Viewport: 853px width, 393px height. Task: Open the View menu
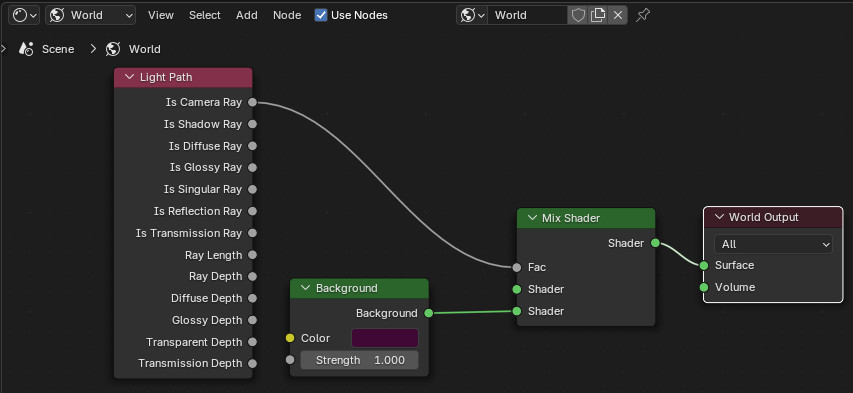160,15
